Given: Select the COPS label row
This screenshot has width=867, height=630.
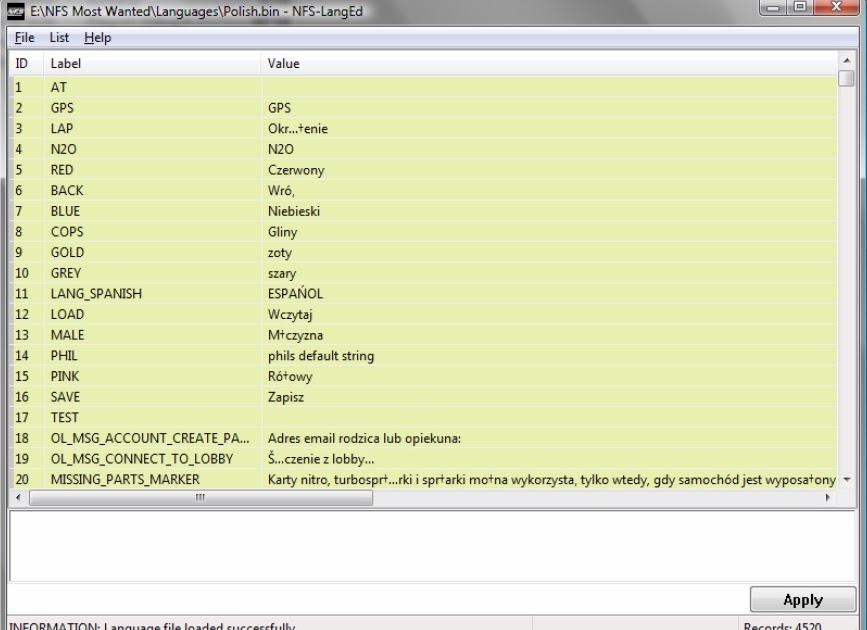Looking at the screenshot, I should tap(423, 232).
